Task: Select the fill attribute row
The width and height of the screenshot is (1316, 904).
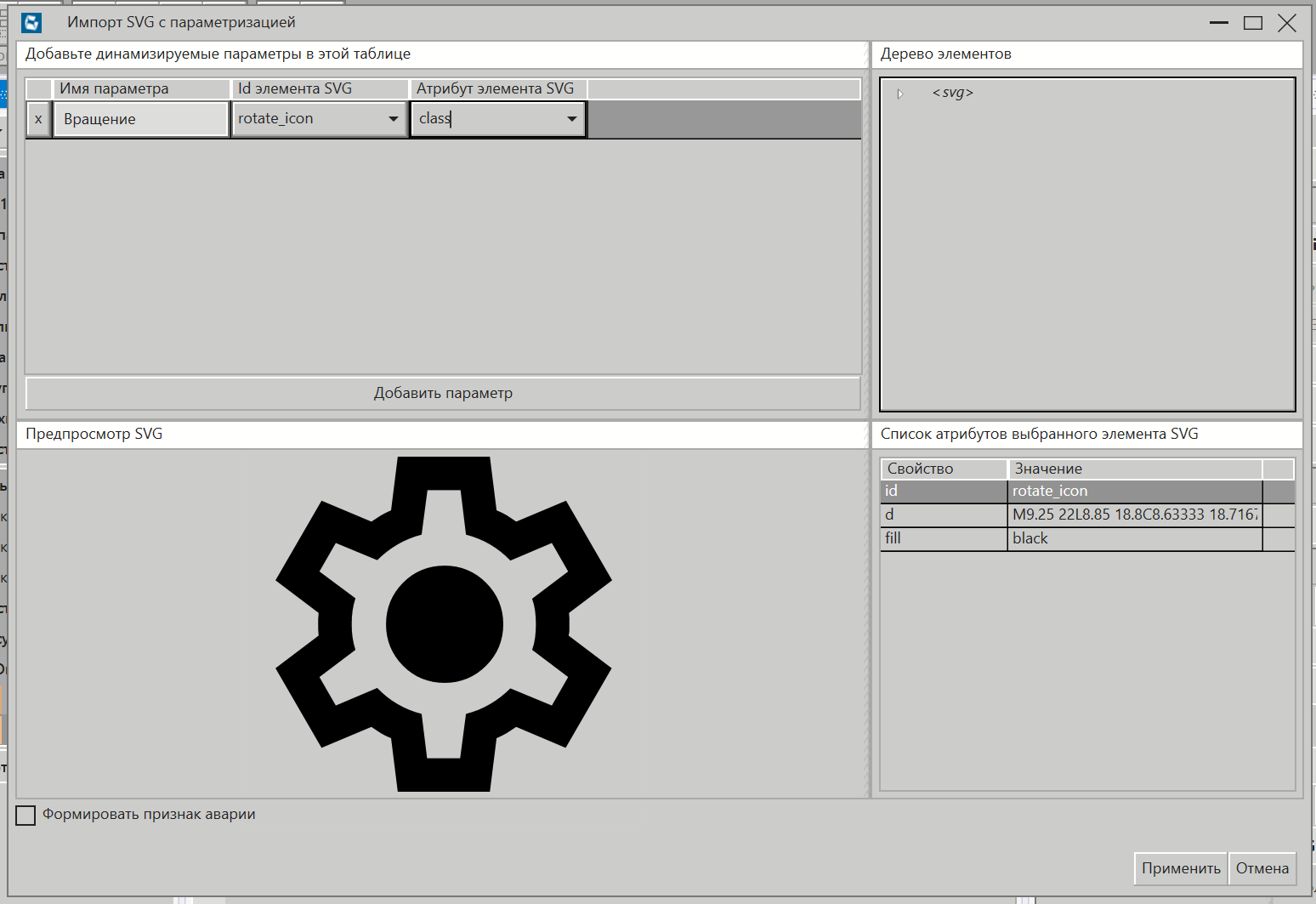Action: pos(944,538)
